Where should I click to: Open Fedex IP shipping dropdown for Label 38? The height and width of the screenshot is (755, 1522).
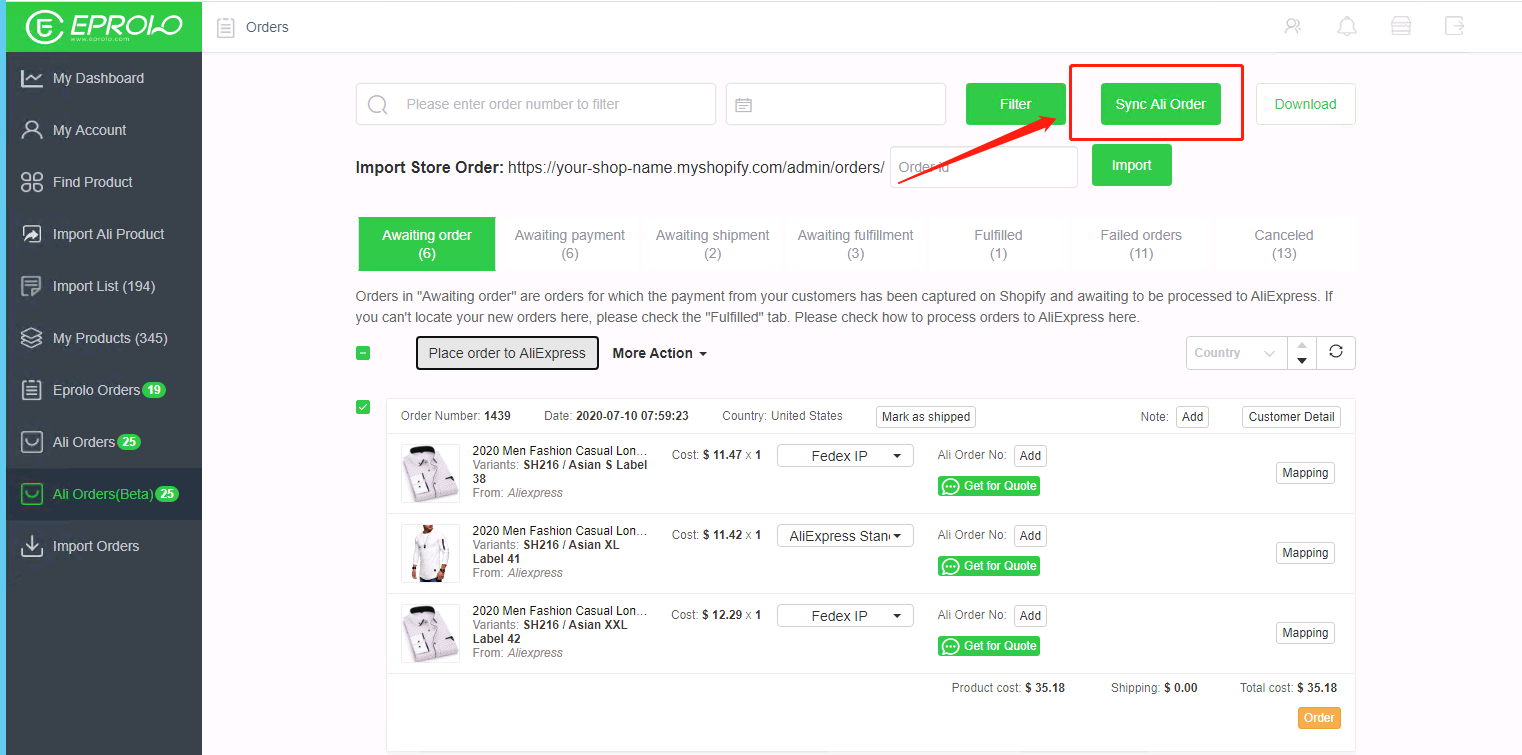(845, 456)
